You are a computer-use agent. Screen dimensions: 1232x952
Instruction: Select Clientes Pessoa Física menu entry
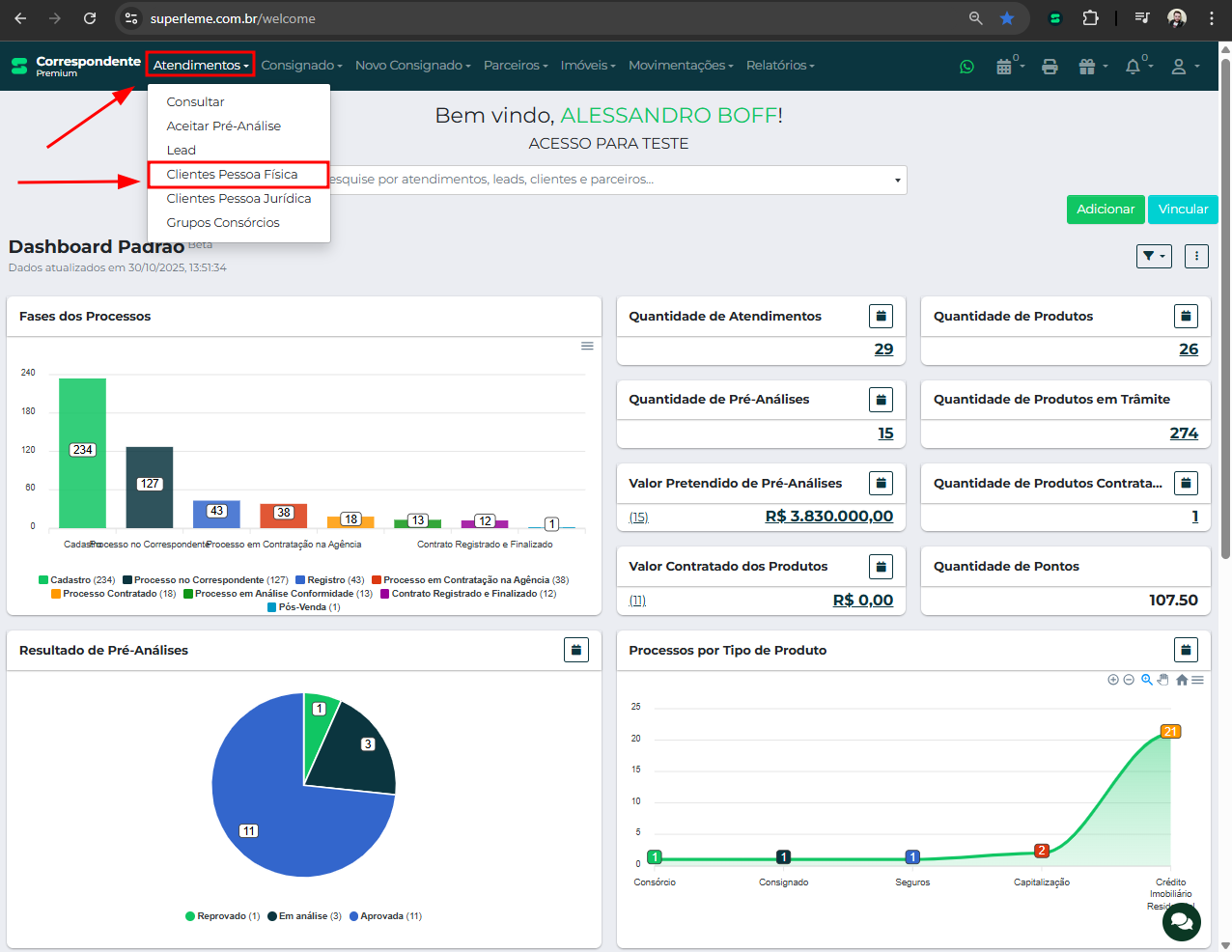point(232,175)
